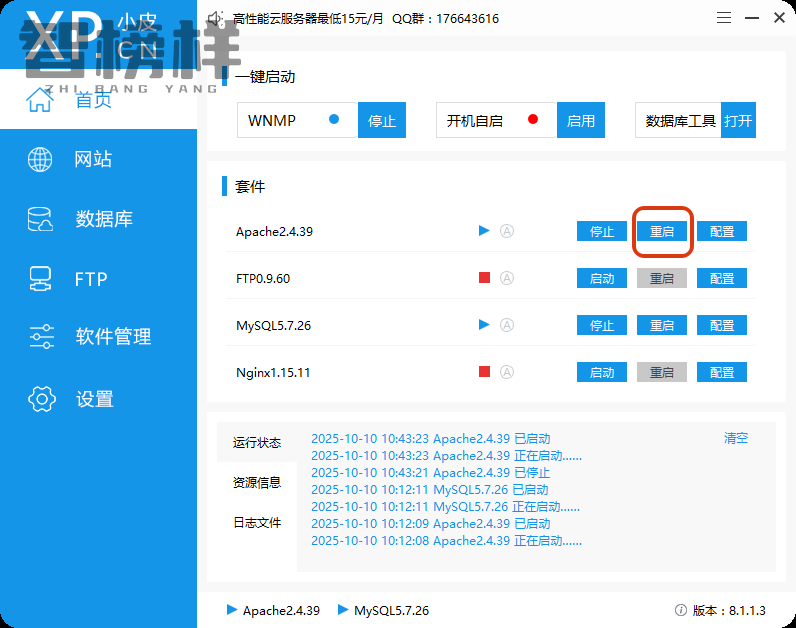Click the gear icon for 设置
This screenshot has height=628, width=796.
42,399
